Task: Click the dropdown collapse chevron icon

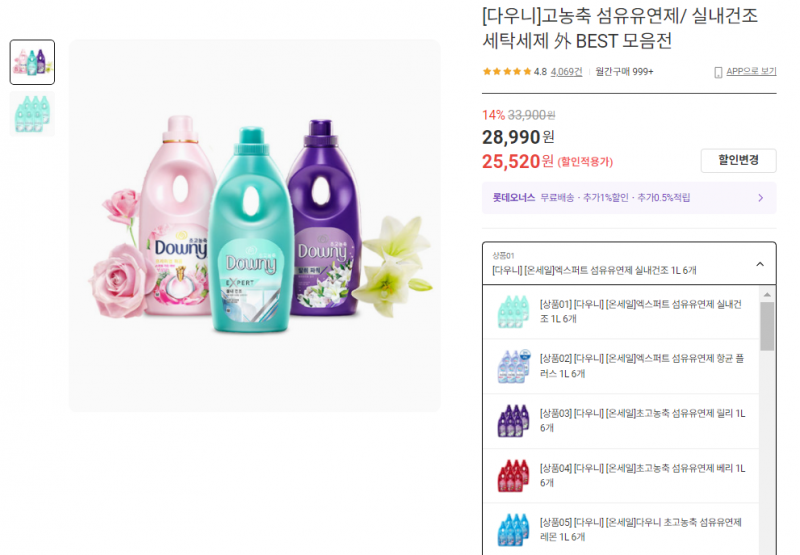Action: pyautogui.click(x=760, y=264)
